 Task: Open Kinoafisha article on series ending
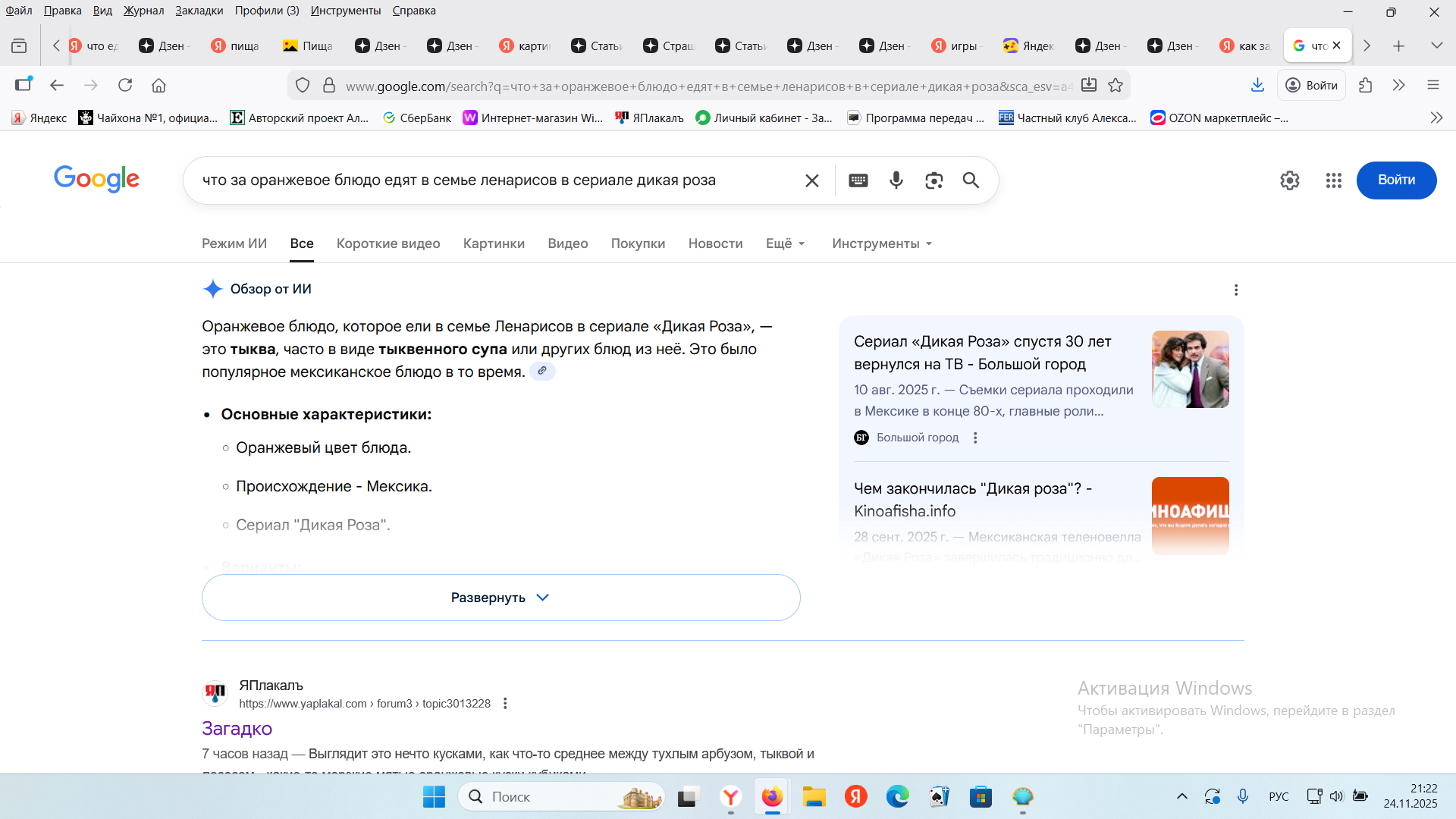[973, 500]
